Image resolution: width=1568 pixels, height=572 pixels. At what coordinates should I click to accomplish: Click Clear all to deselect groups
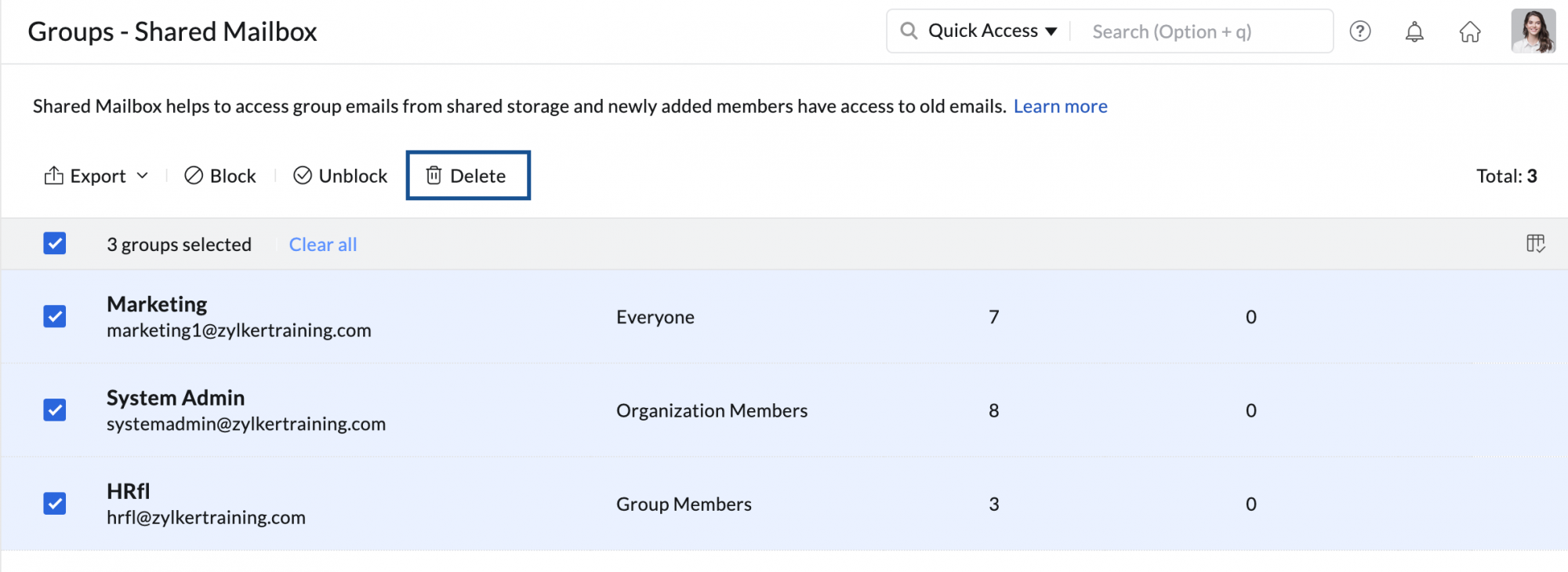[323, 245]
